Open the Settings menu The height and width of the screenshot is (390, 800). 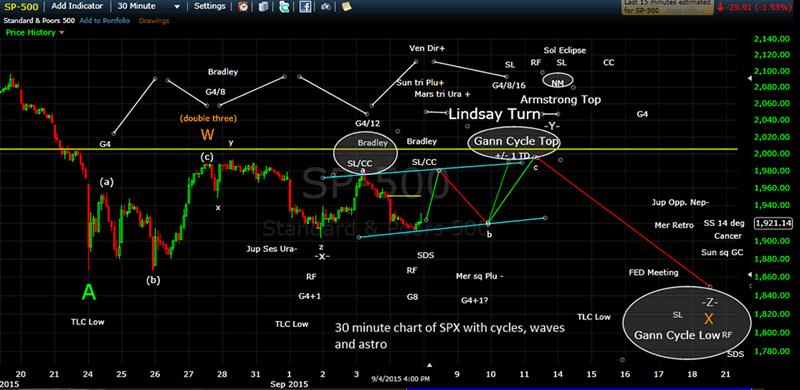(210, 6)
